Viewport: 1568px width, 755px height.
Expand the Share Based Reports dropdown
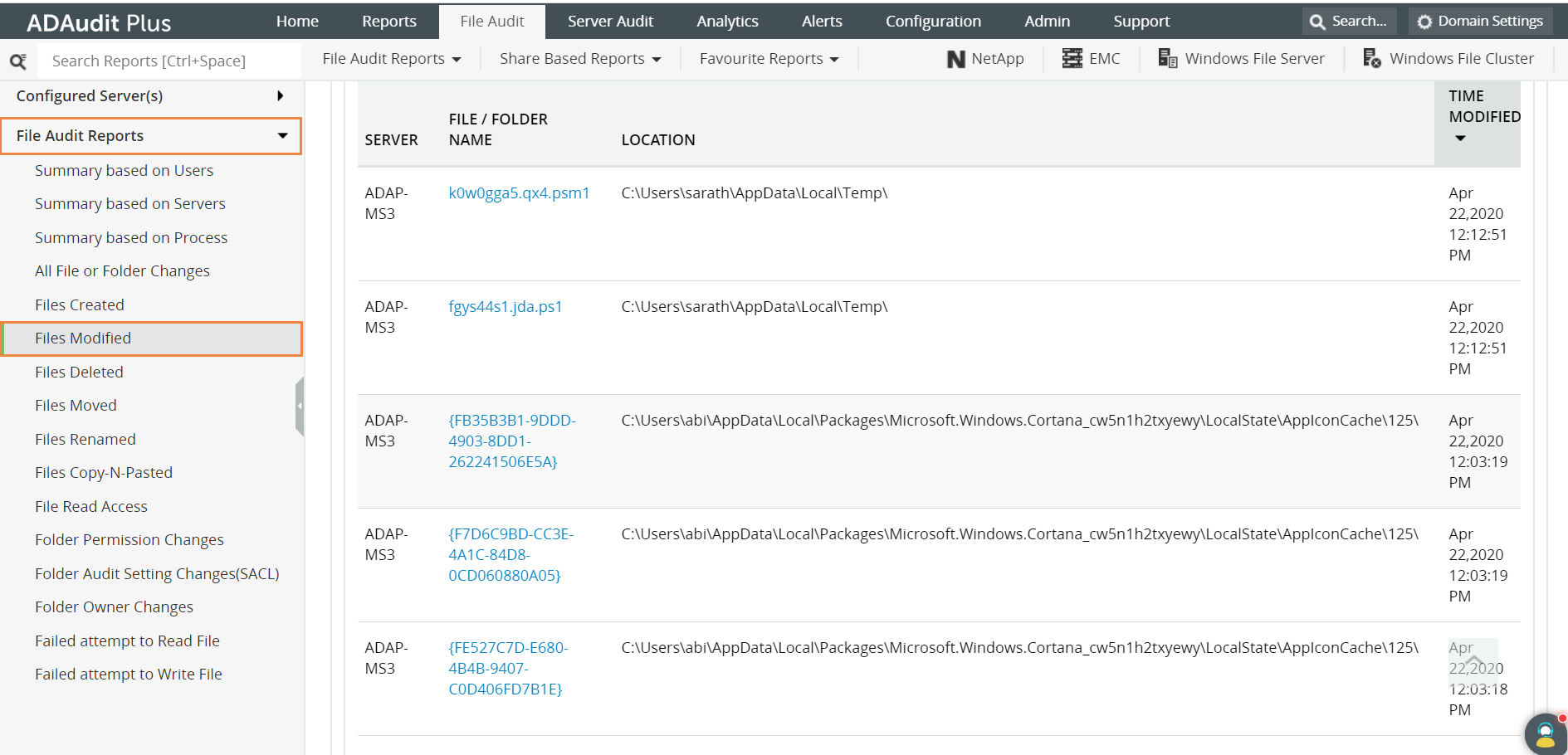[579, 58]
